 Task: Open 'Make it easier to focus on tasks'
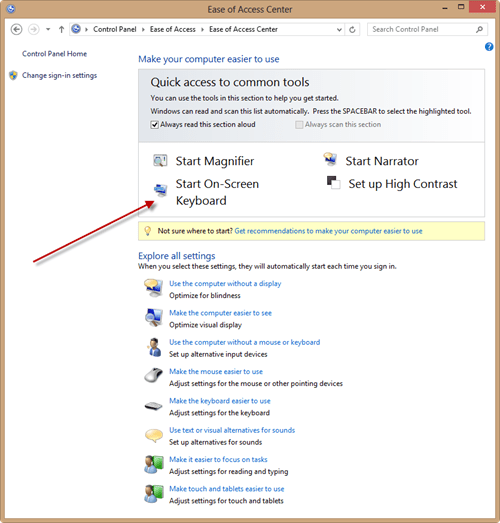click(218, 460)
